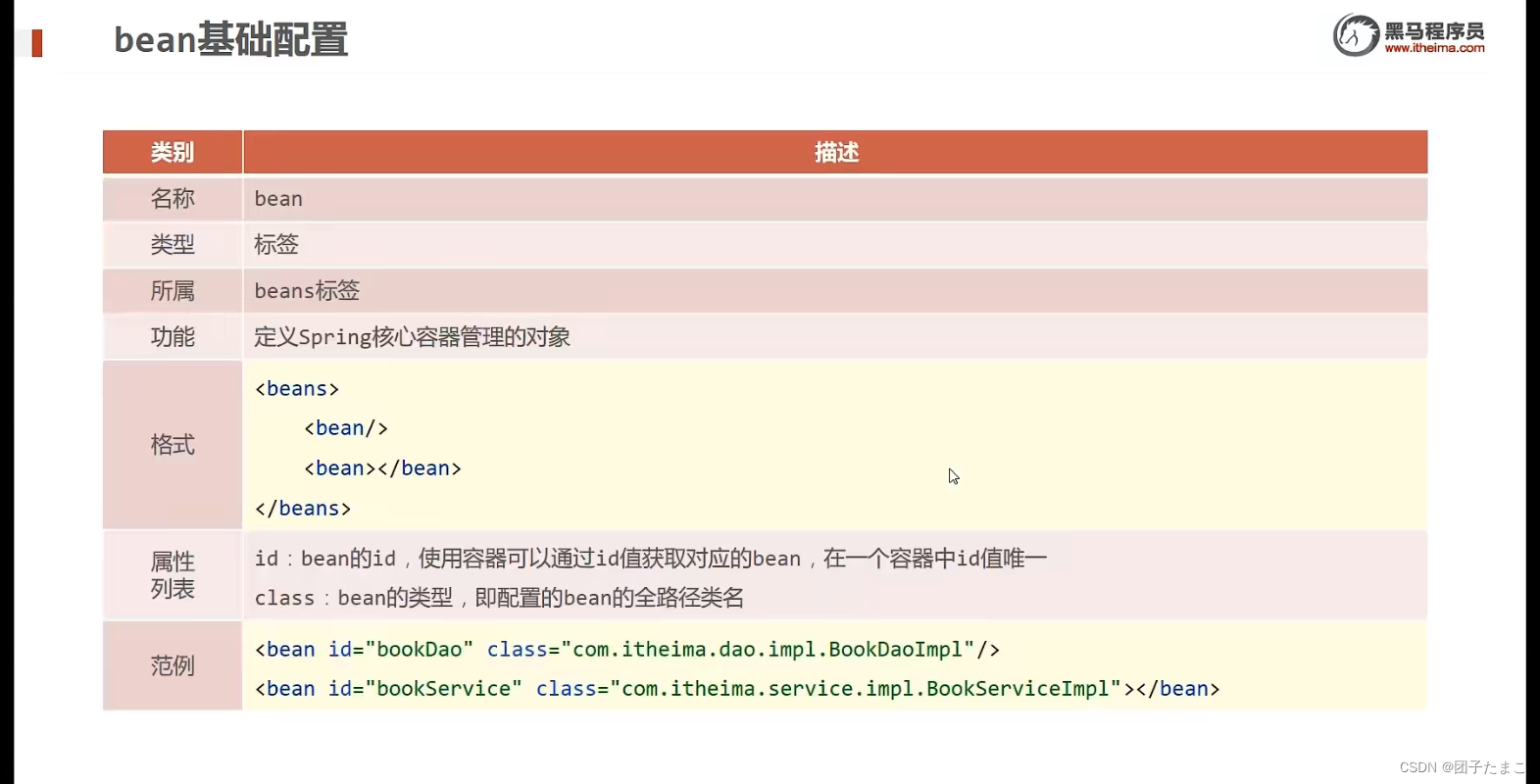Click the '<bean/>' code line
Image resolution: width=1540 pixels, height=784 pixels.
point(346,428)
